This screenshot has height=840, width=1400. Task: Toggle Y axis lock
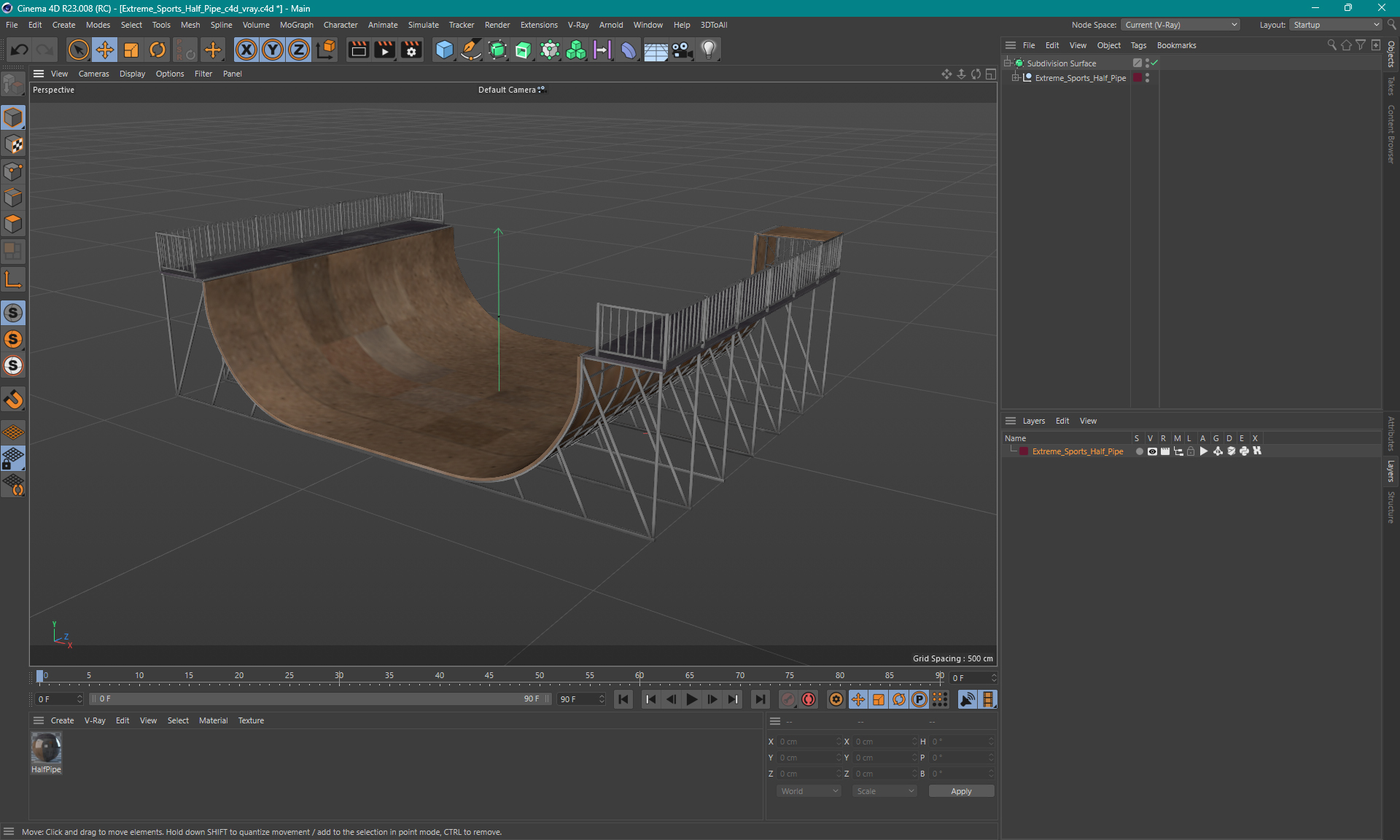pyautogui.click(x=273, y=50)
